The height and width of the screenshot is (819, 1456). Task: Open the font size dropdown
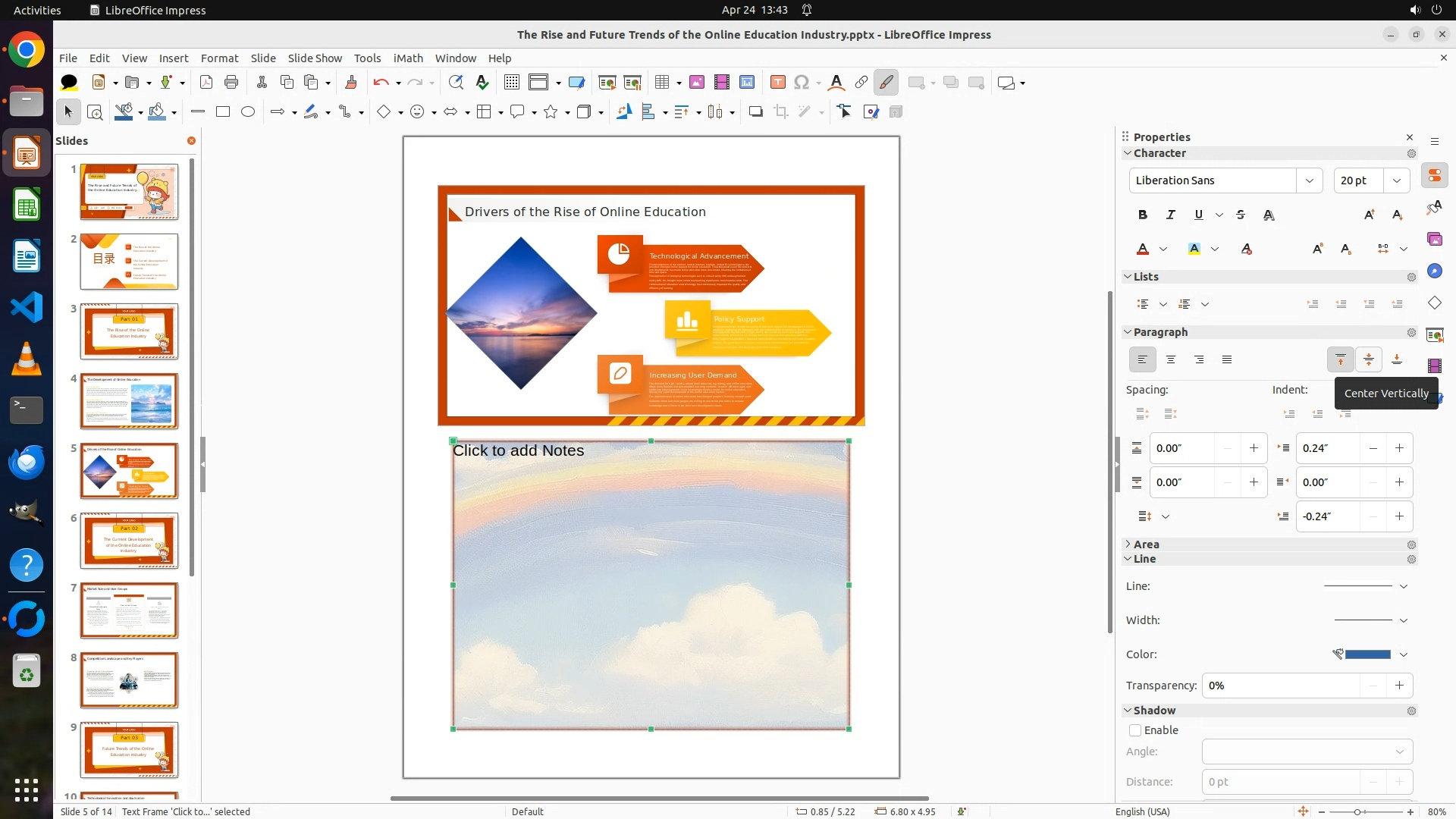pos(1397,180)
